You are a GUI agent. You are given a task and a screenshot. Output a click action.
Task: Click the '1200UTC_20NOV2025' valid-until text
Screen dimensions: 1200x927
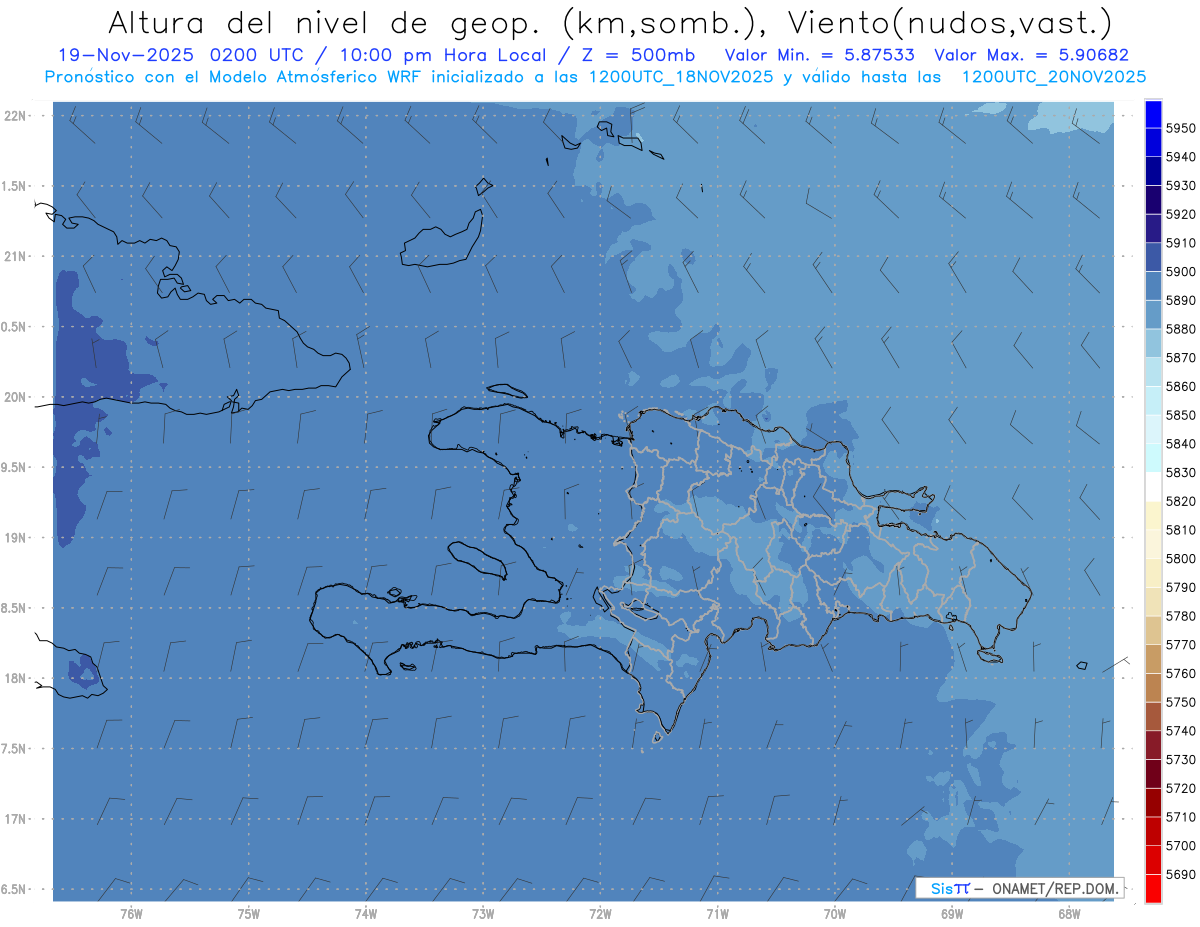pos(1053,77)
